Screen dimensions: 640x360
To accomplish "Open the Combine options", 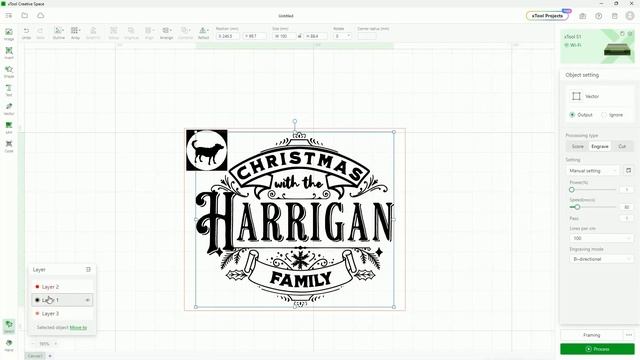I will pos(185,33).
